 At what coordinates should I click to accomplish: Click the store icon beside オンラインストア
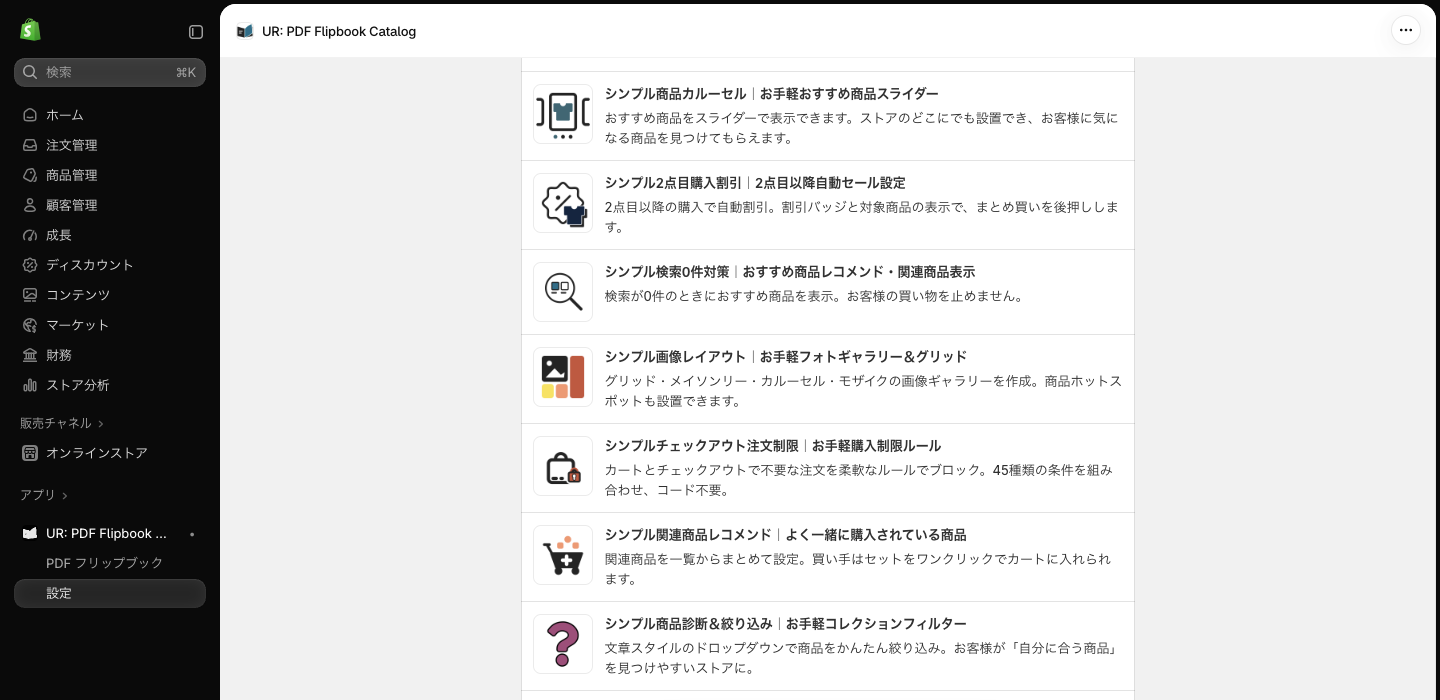pos(30,453)
